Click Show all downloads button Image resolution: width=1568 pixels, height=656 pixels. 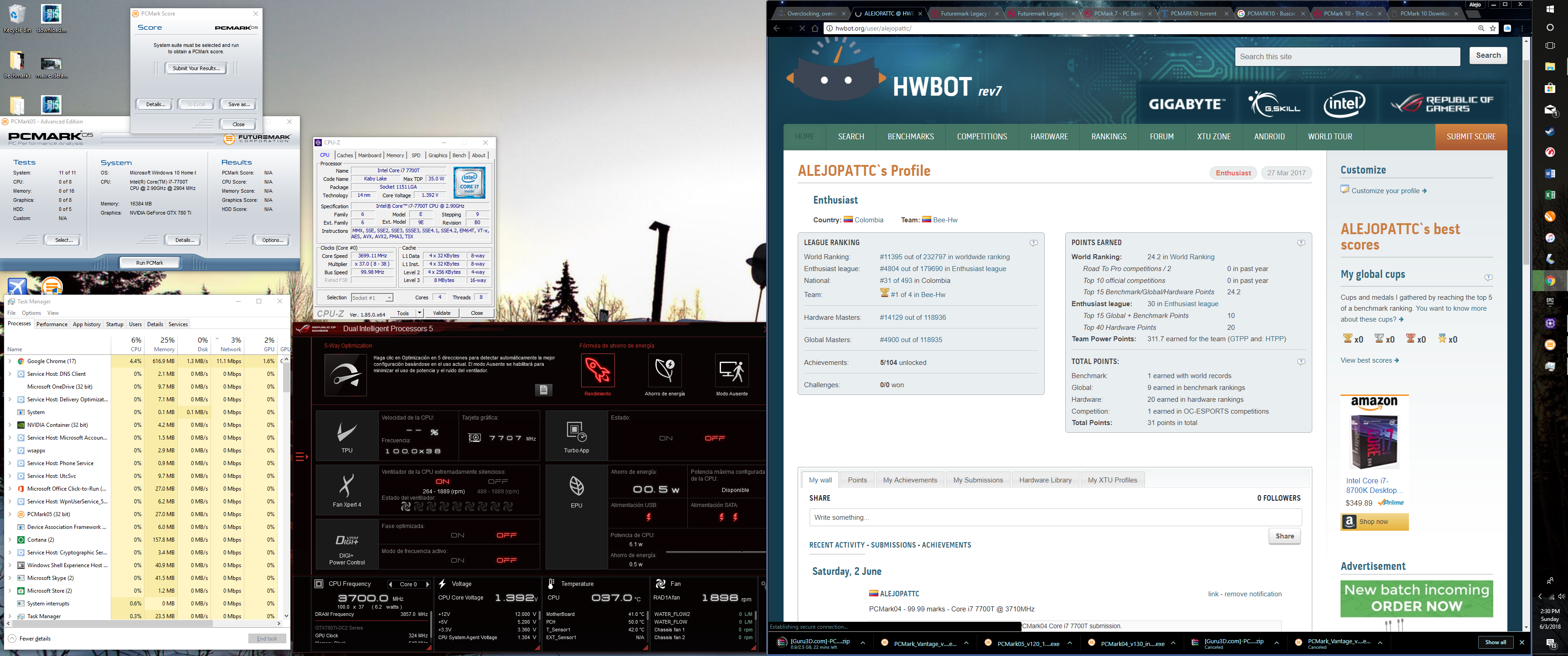1496,643
